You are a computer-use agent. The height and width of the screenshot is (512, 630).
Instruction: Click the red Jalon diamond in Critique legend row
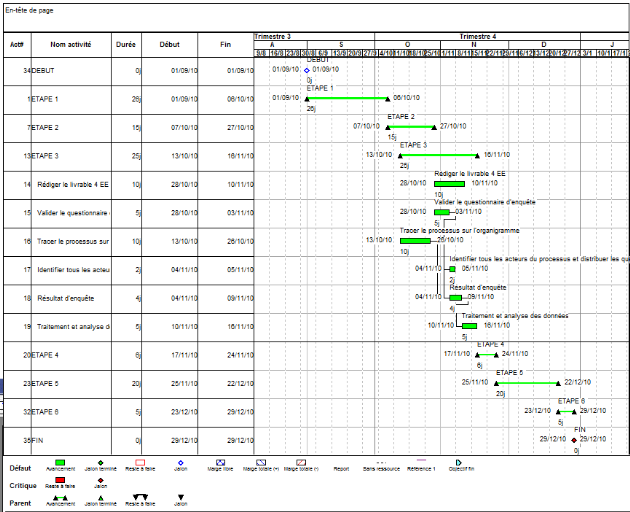point(100,480)
